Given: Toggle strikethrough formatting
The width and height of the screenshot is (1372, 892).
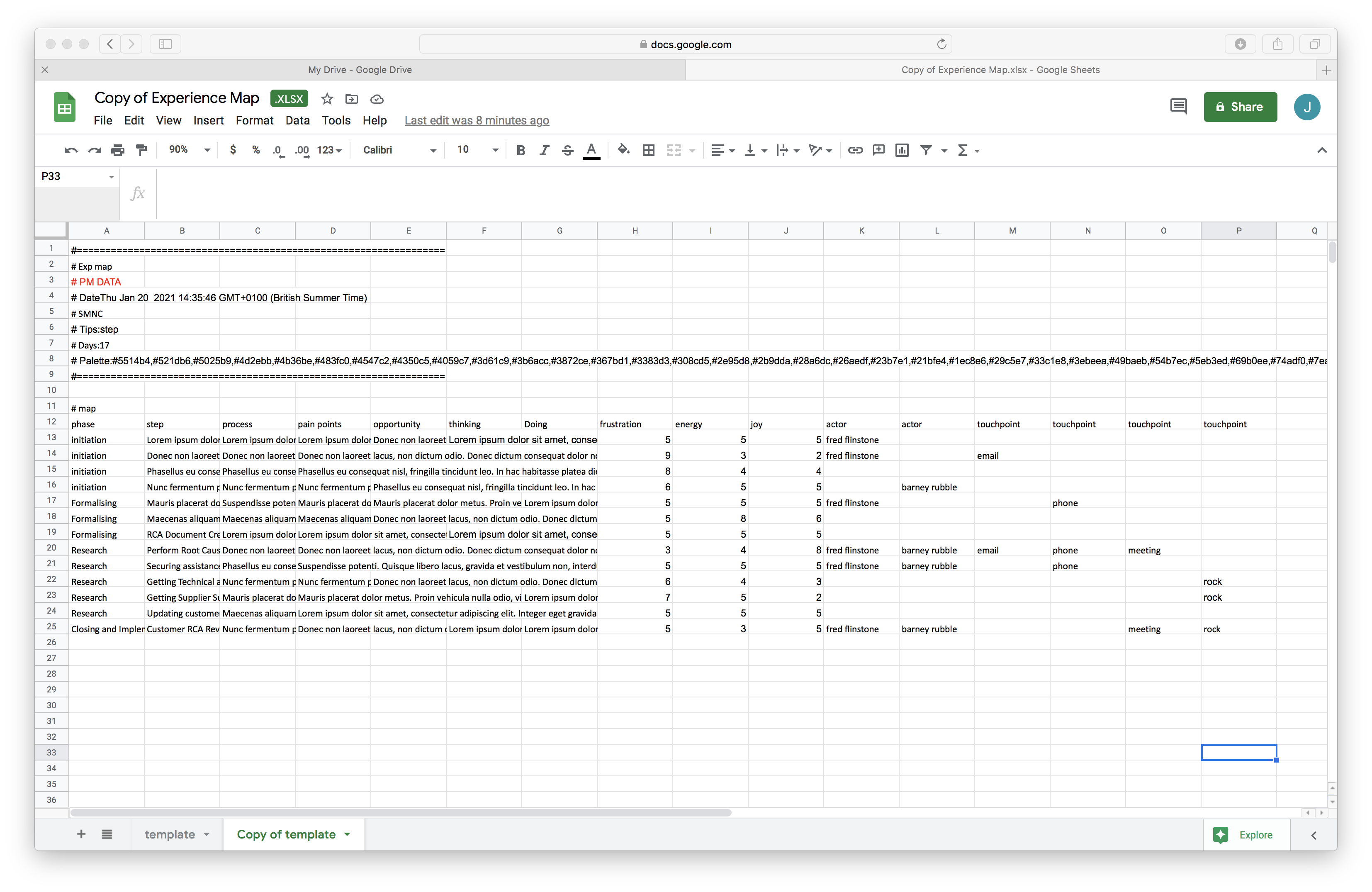Looking at the screenshot, I should 568,150.
